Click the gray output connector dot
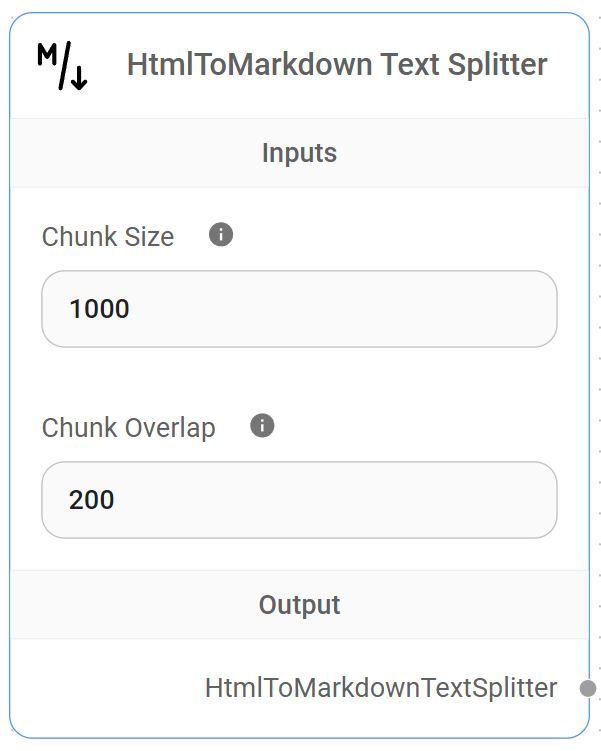Screen dimensions: 601x751 click(x=588, y=688)
